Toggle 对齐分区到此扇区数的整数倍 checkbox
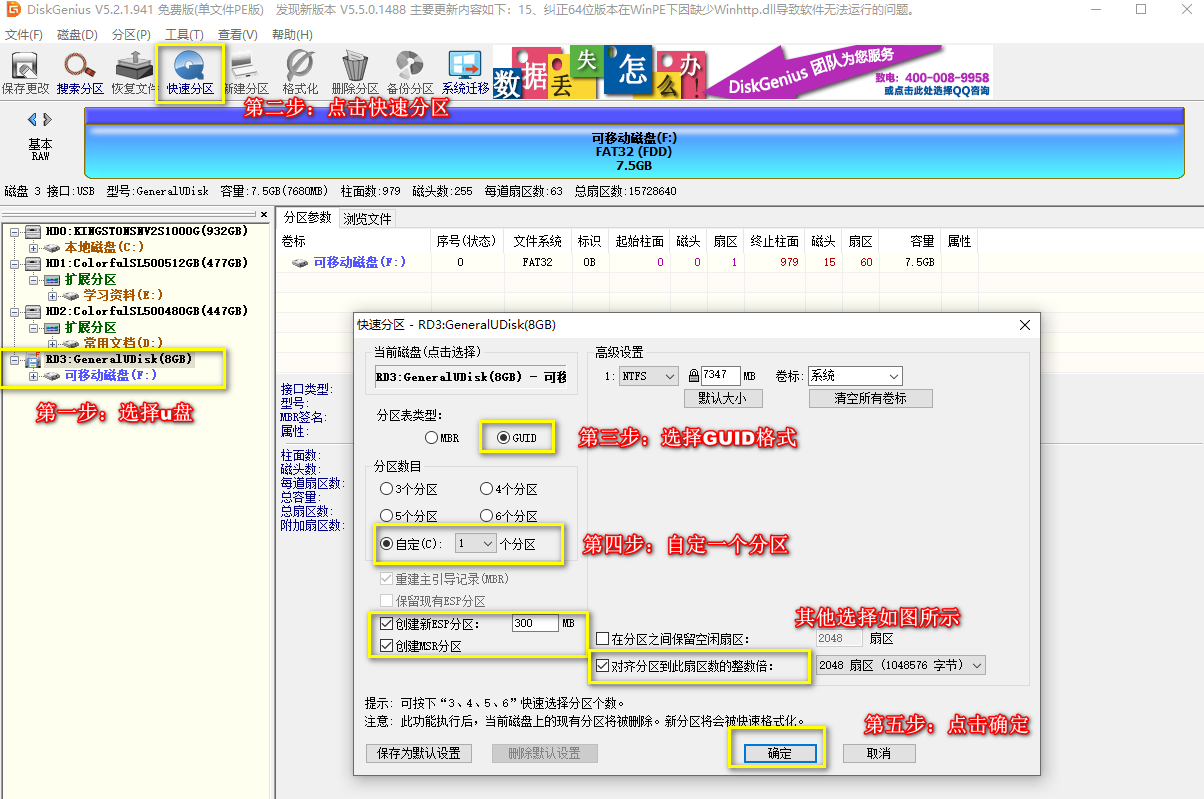The image size is (1204, 799). pyautogui.click(x=602, y=665)
